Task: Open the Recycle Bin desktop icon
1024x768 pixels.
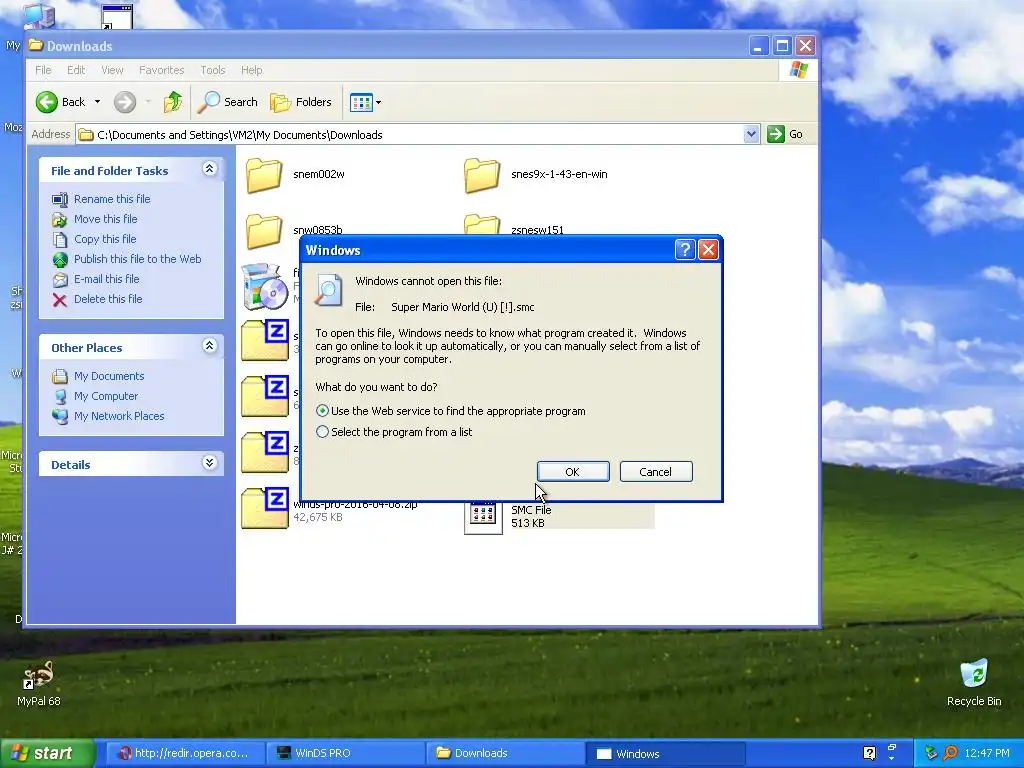Action: (x=974, y=683)
